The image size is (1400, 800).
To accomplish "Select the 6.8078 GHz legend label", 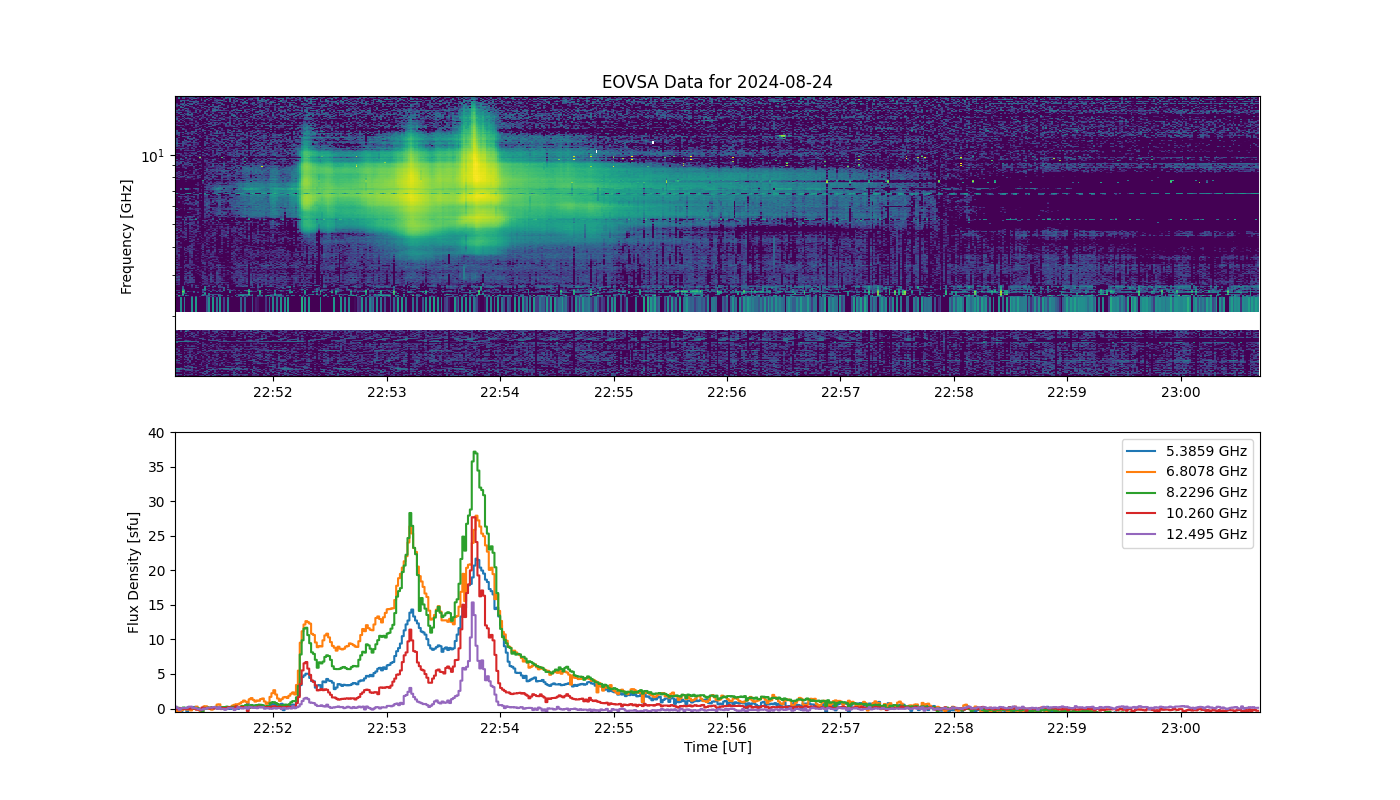I will pyautogui.click(x=1206, y=472).
